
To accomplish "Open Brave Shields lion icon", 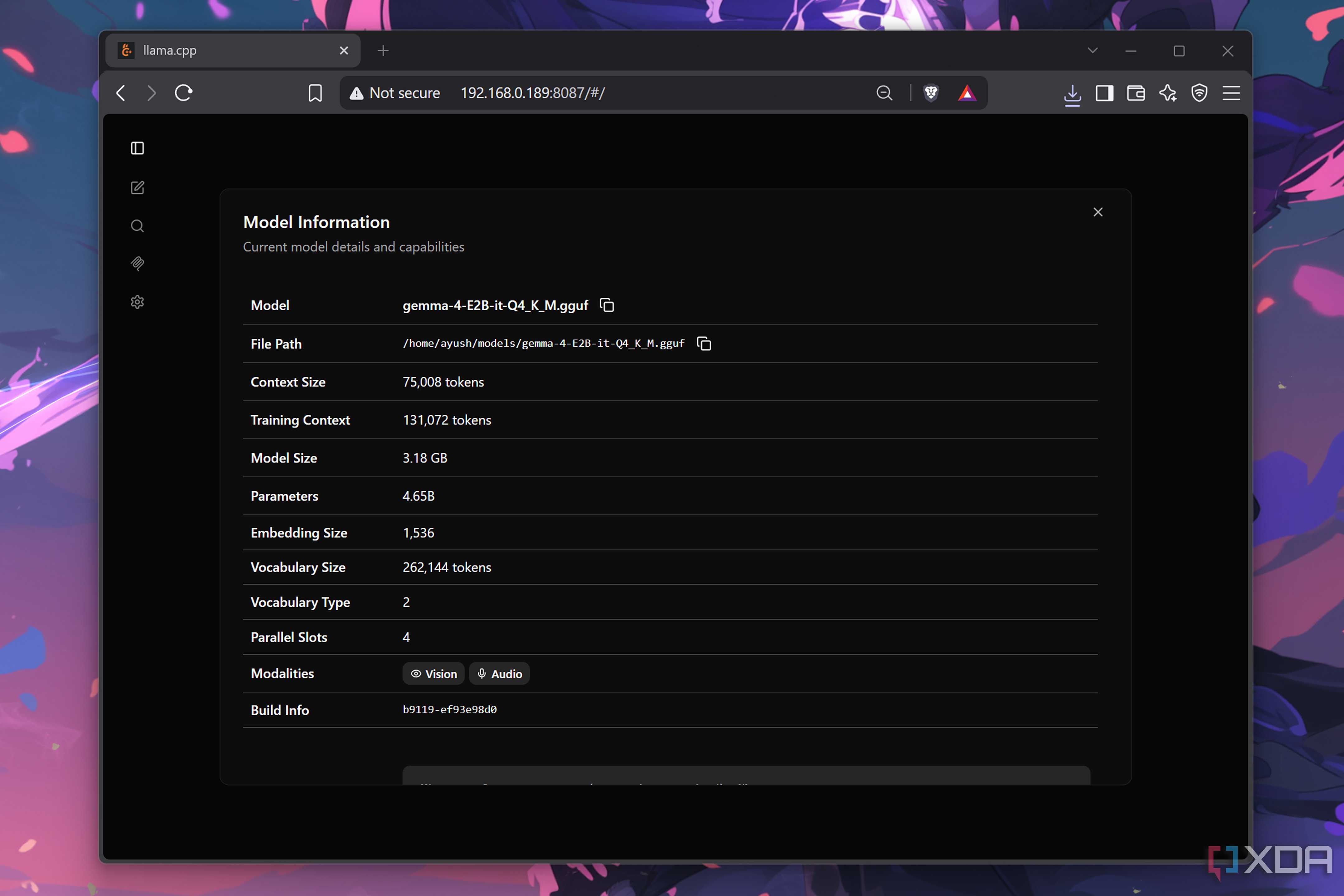I will coord(931,93).
